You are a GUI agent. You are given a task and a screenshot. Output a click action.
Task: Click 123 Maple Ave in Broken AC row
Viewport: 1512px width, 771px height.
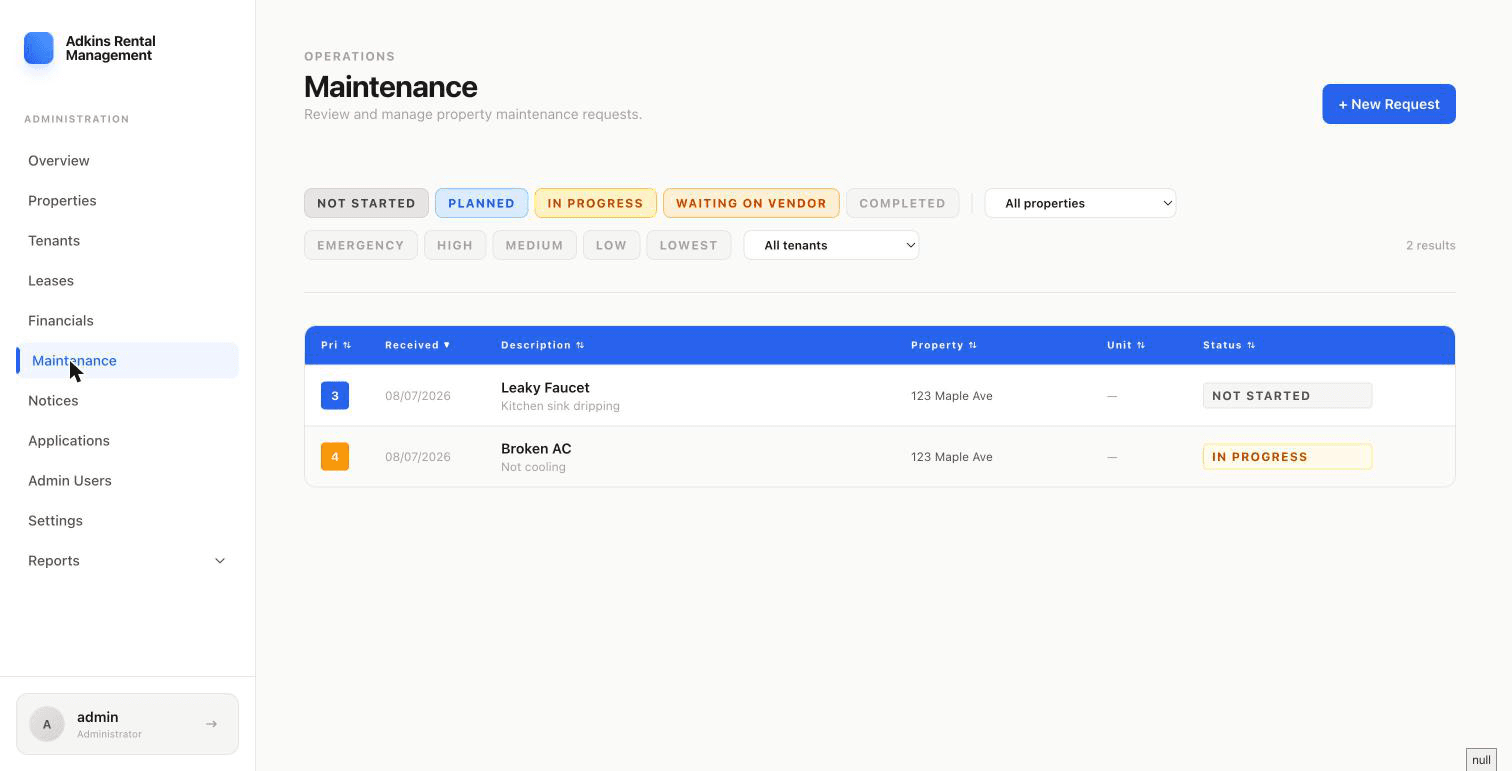952,457
